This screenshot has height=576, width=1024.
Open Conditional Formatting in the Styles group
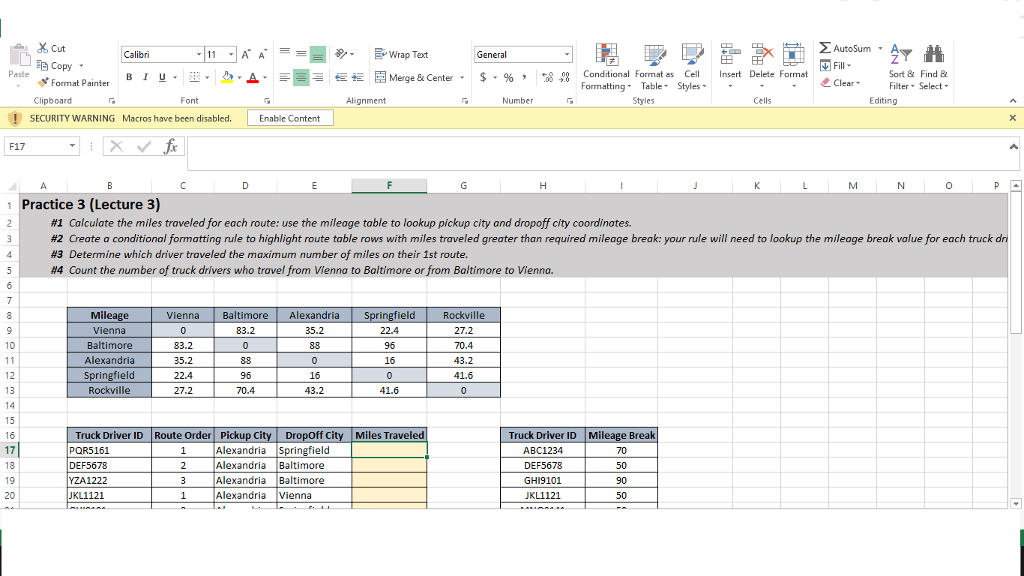[605, 55]
